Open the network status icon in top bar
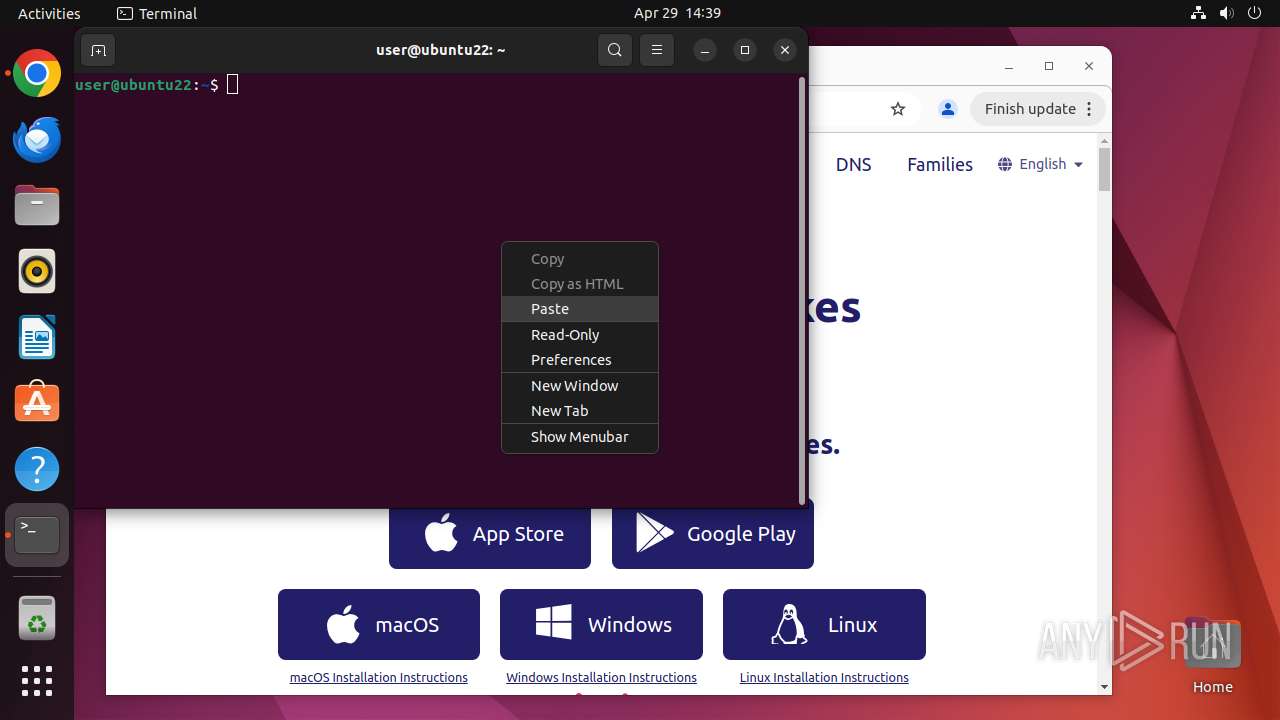 point(1199,13)
